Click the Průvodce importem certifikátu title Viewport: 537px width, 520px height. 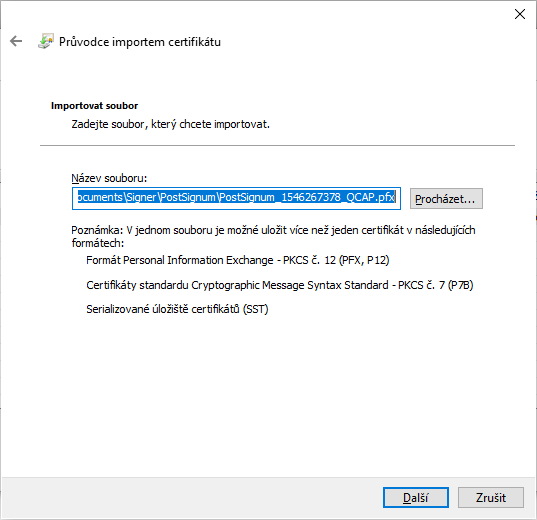pos(140,42)
